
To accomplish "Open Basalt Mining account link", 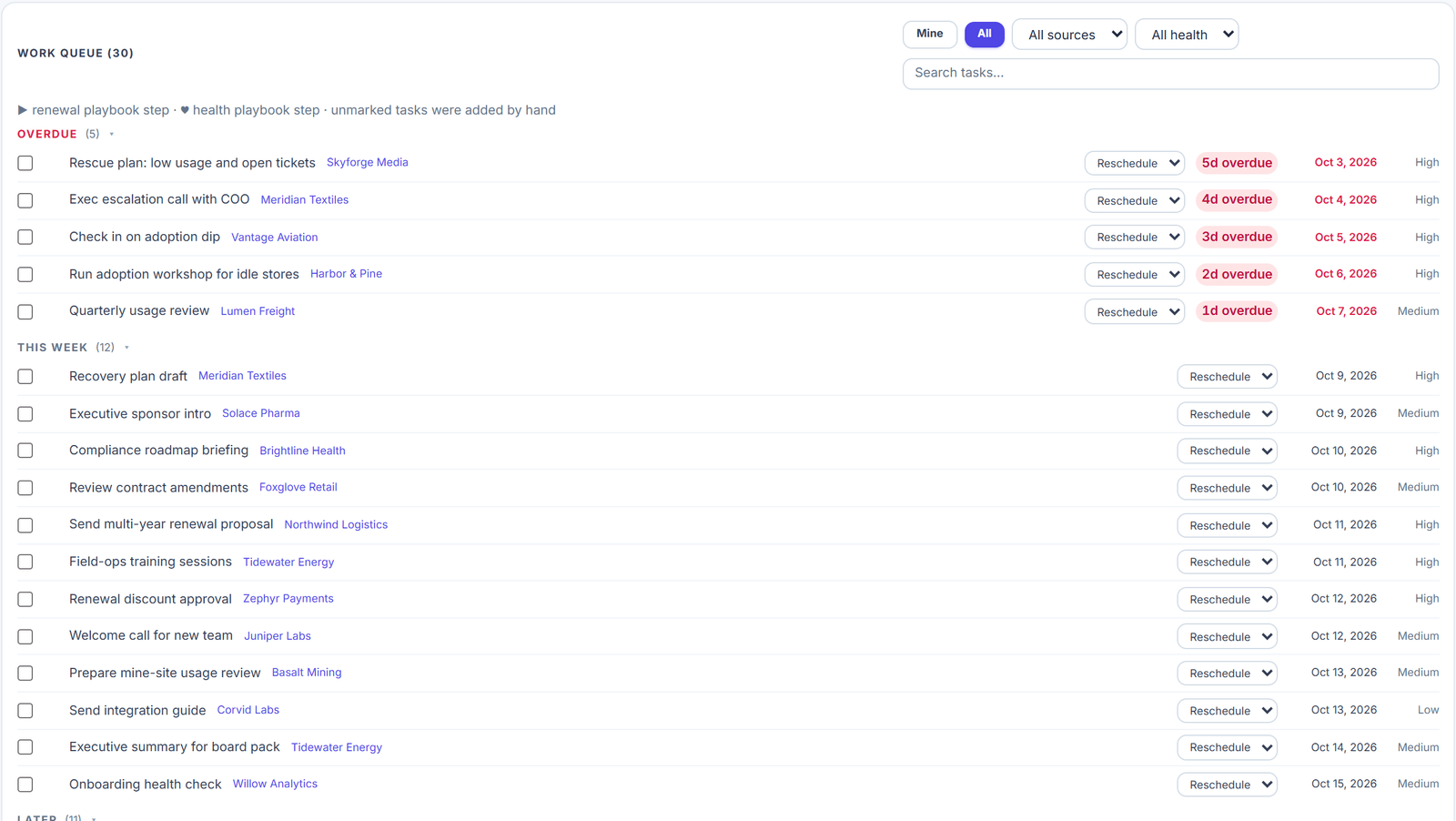I will (307, 672).
